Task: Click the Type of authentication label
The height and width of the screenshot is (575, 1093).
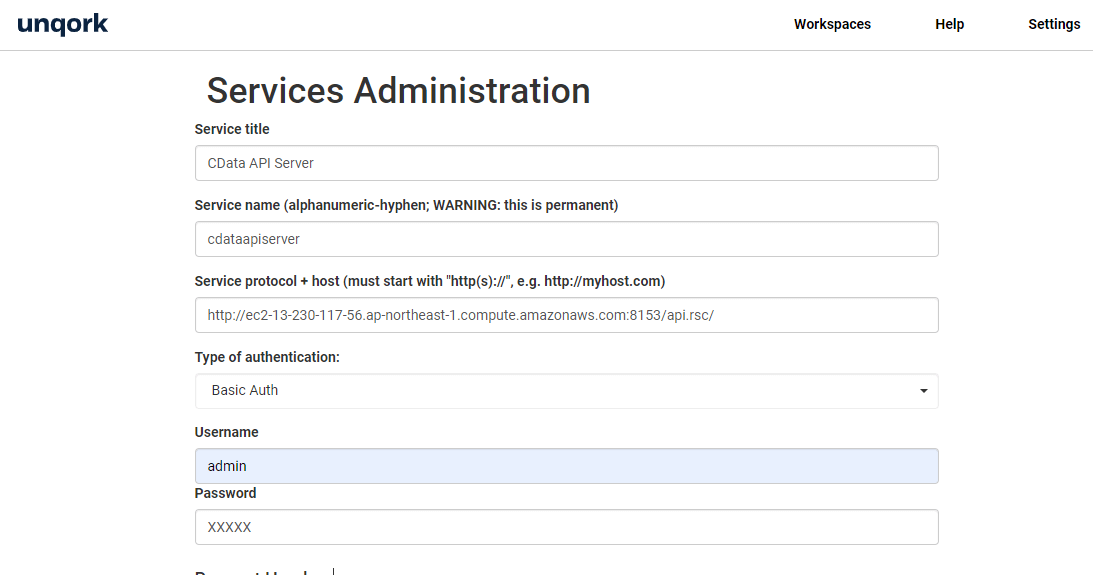Action: 267,357
